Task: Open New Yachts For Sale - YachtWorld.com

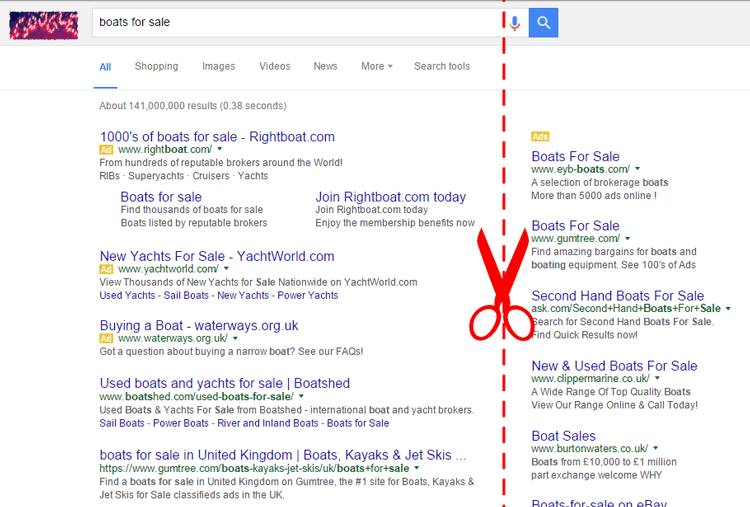Action: (x=217, y=256)
